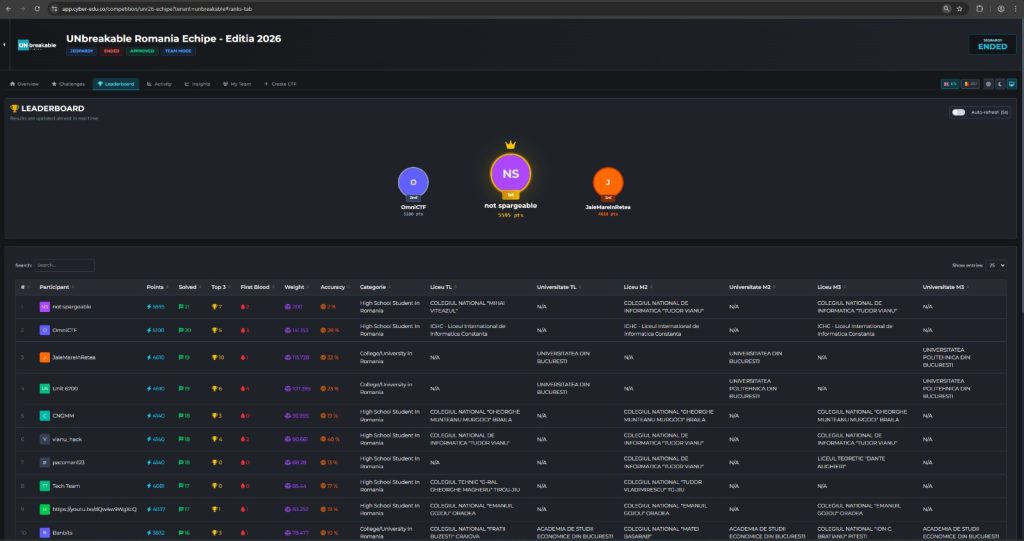Open the My Team page
Screen dimensions: 1024x541
coord(237,84)
